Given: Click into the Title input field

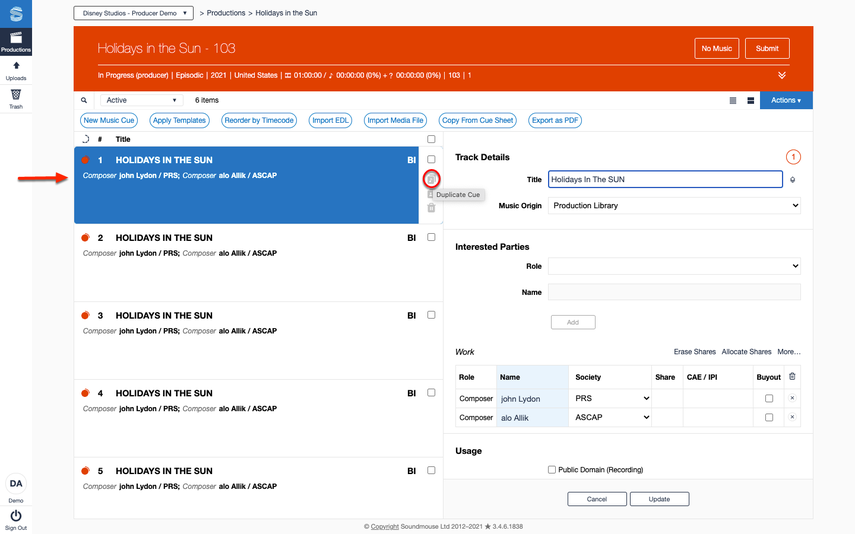Looking at the screenshot, I should point(665,179).
